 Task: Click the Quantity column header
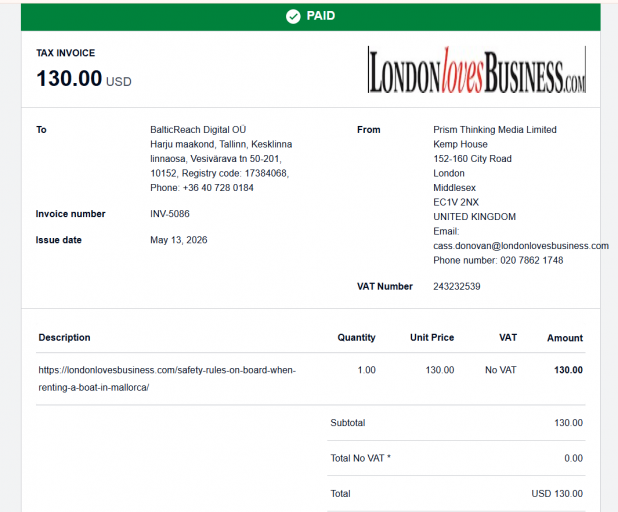(356, 337)
